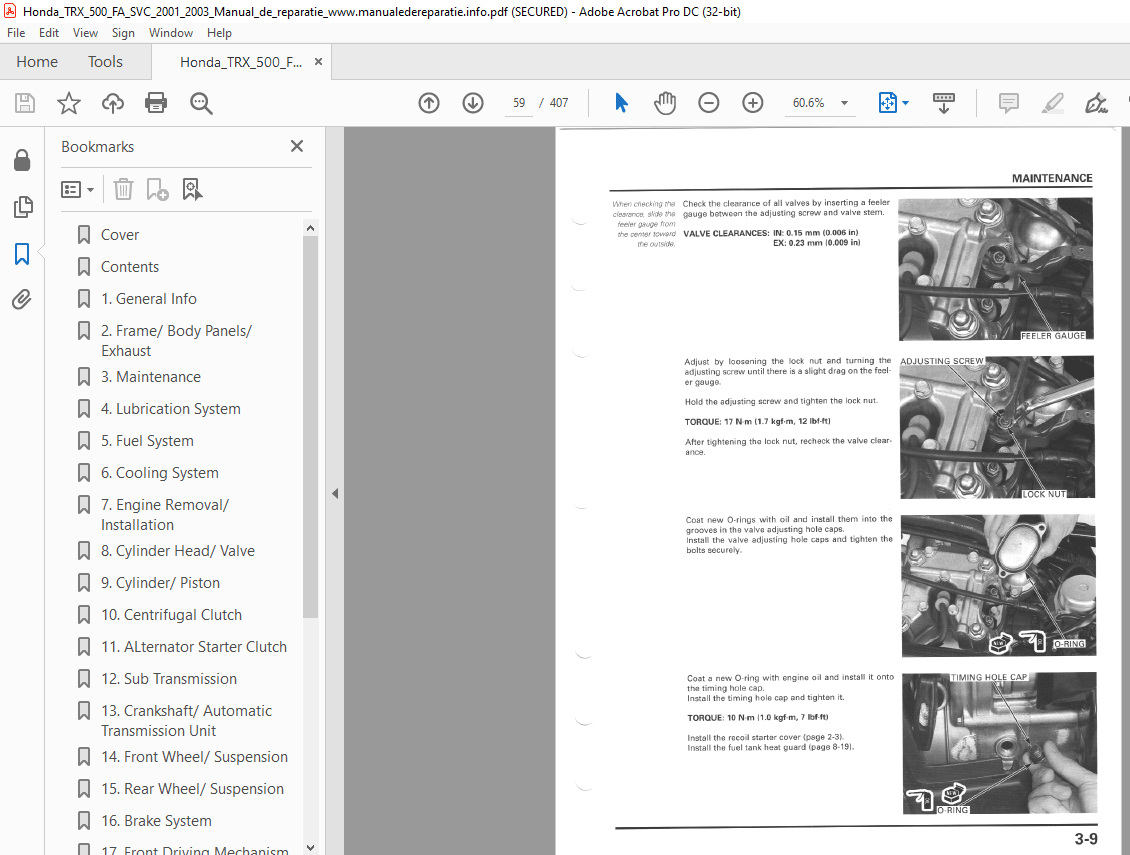
Task: Open the zoom level dropdown
Action: (844, 103)
